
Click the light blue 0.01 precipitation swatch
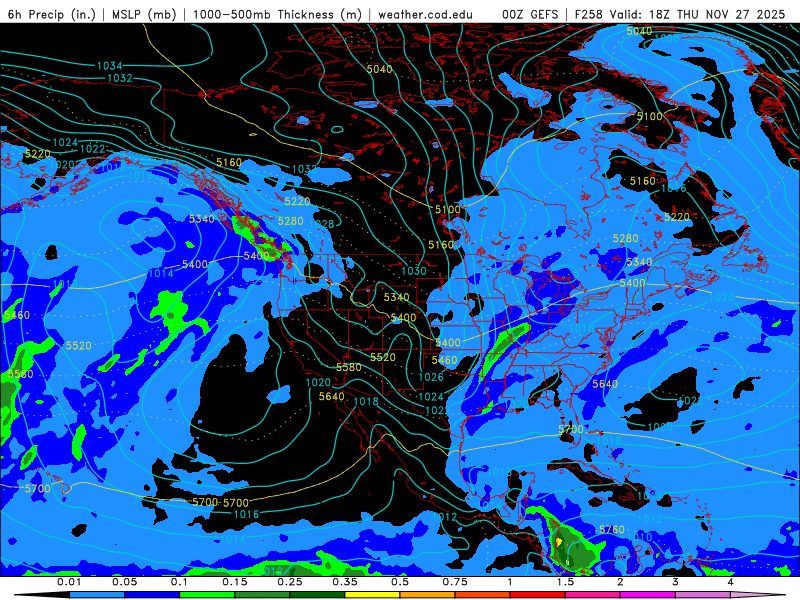(96, 595)
